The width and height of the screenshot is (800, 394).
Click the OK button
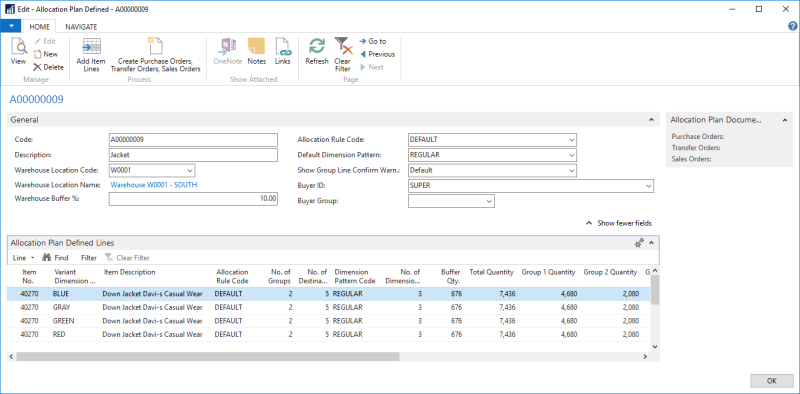point(772,381)
